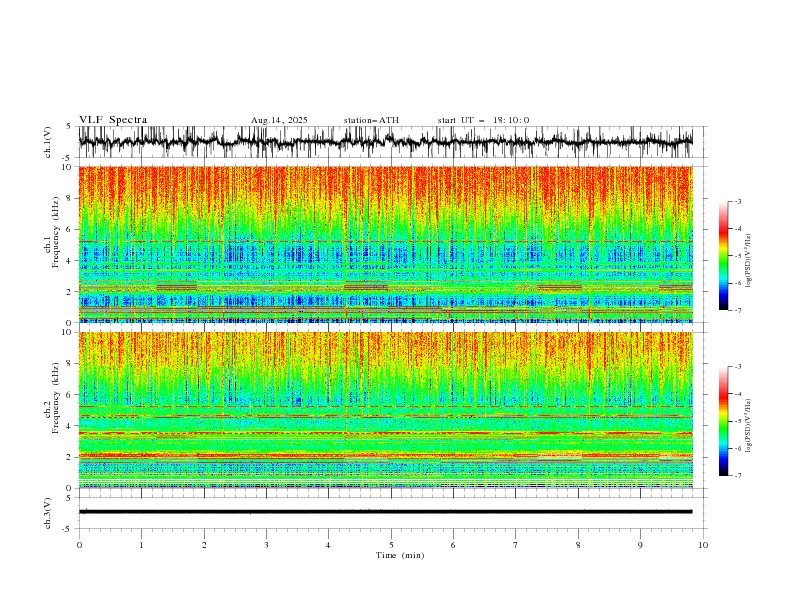
Task: Click the "-3" label on ch.1 color bar
Action: 738,201
